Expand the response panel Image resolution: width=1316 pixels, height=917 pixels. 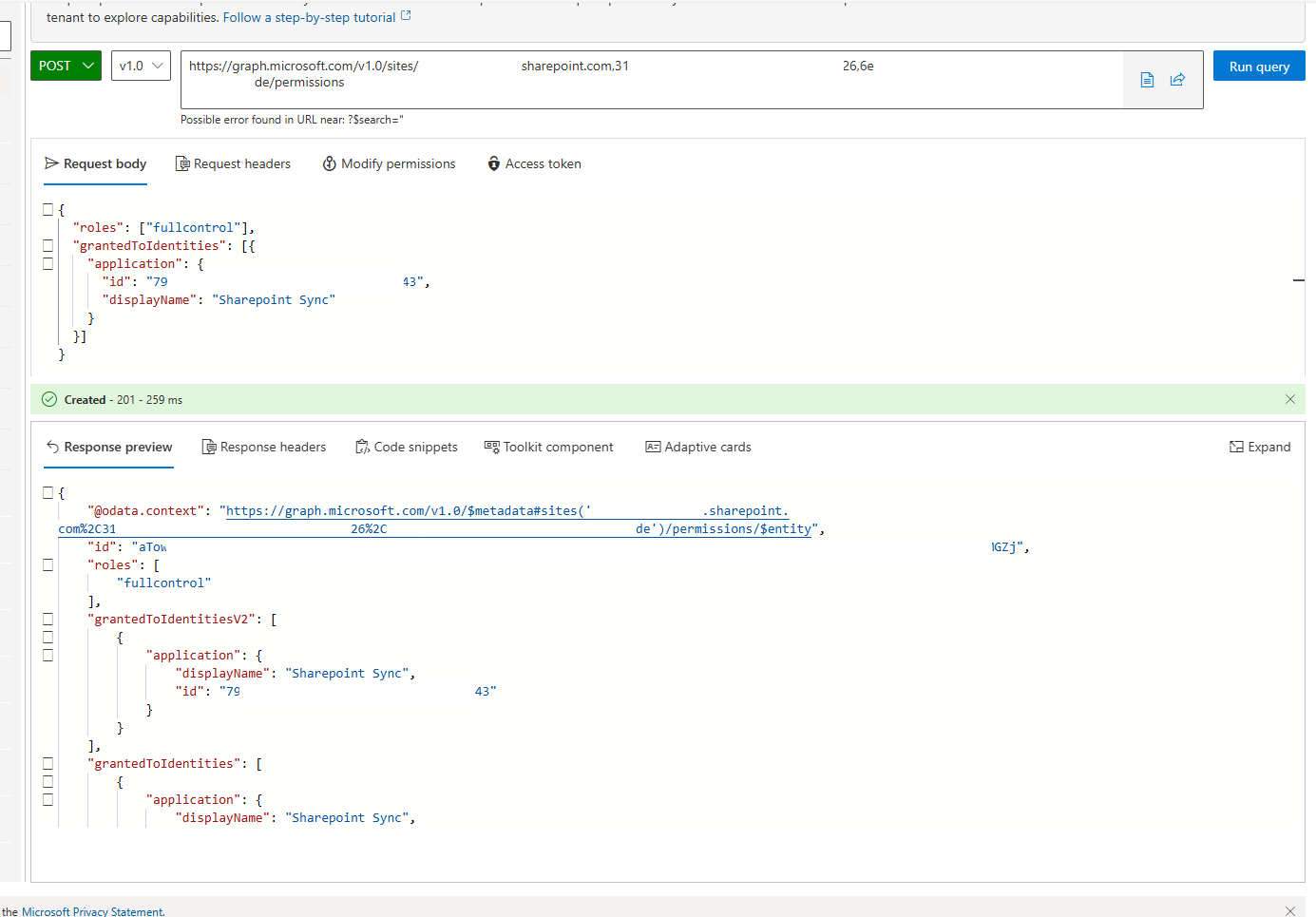point(1260,447)
